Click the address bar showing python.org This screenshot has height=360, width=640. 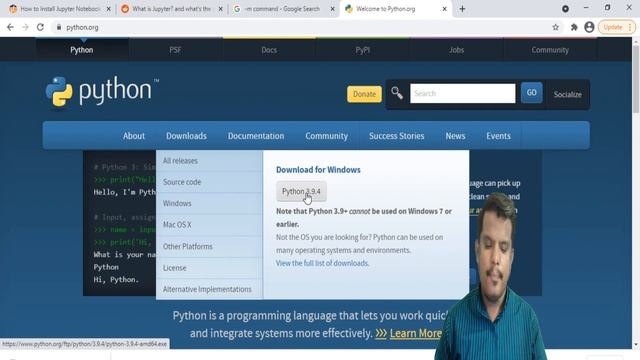point(302,27)
